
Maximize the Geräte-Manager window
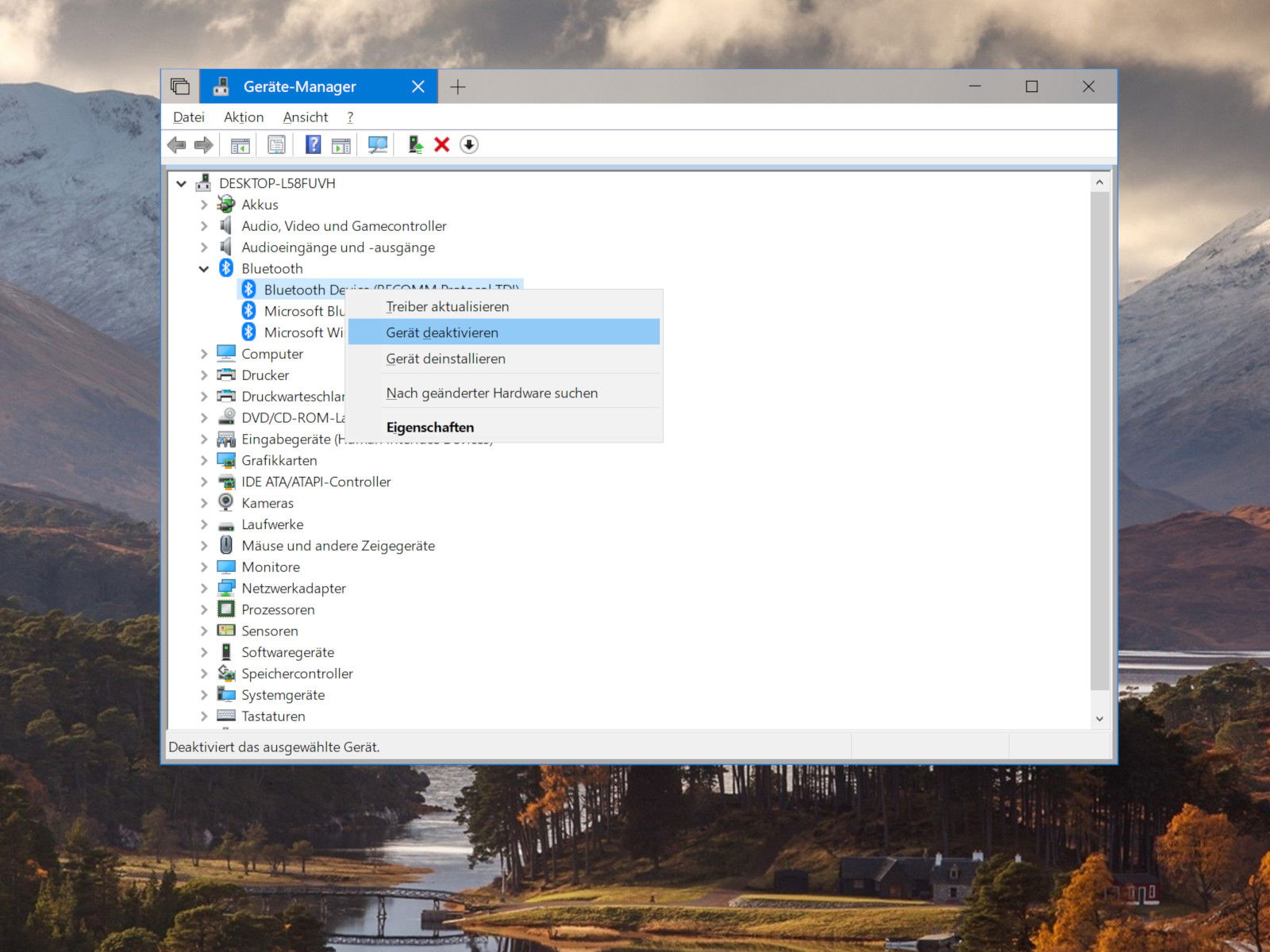tap(1032, 86)
